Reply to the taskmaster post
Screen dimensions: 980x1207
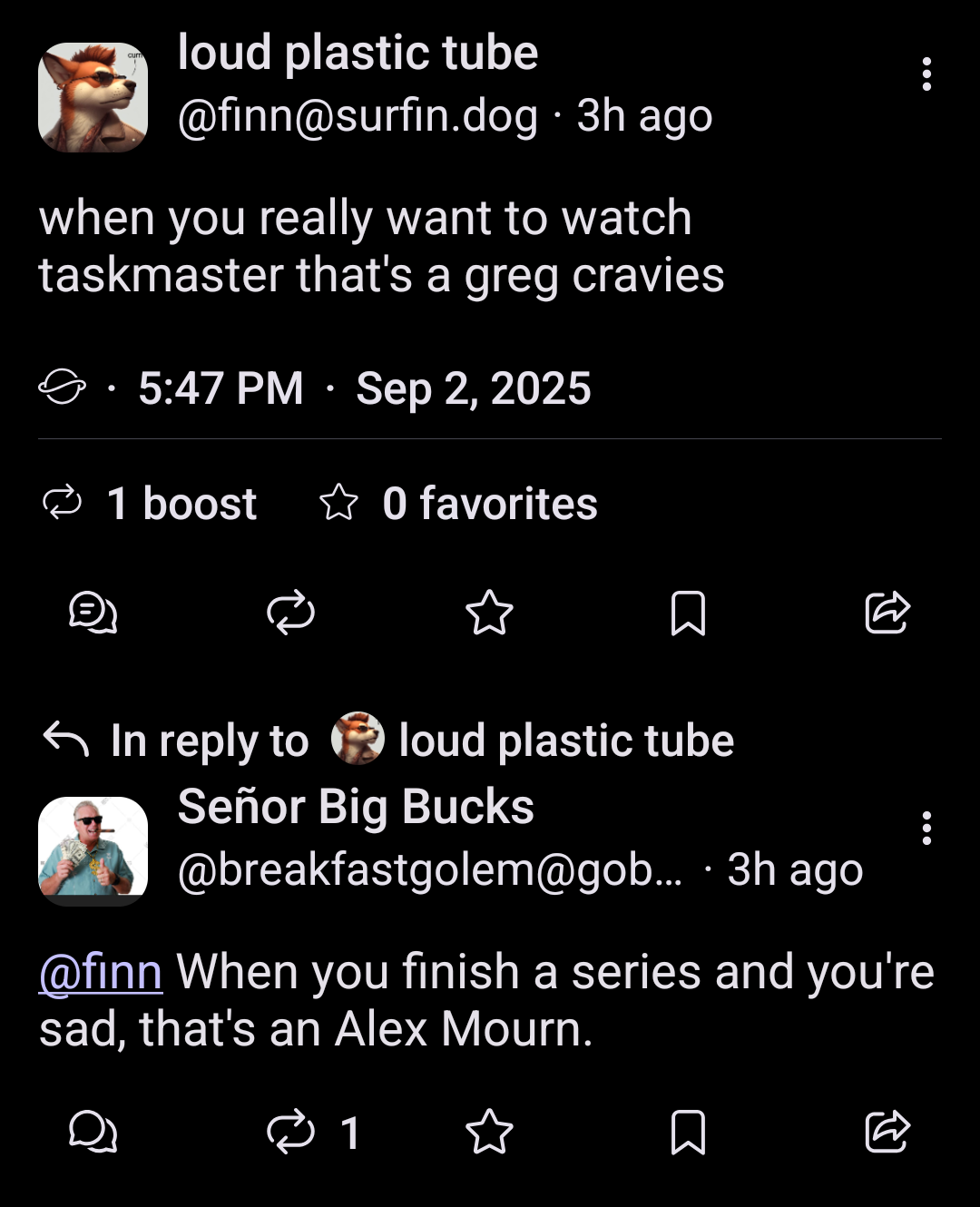[x=94, y=613]
